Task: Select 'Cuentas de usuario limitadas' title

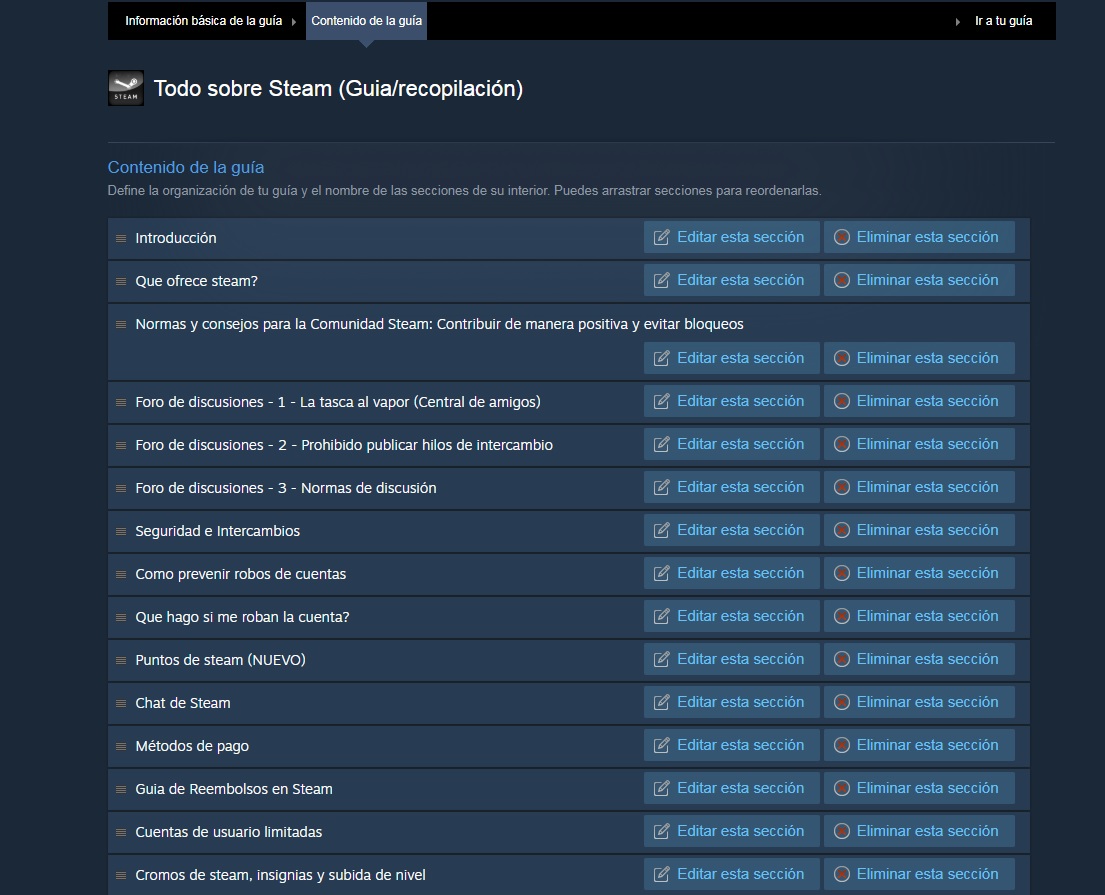Action: coord(228,832)
